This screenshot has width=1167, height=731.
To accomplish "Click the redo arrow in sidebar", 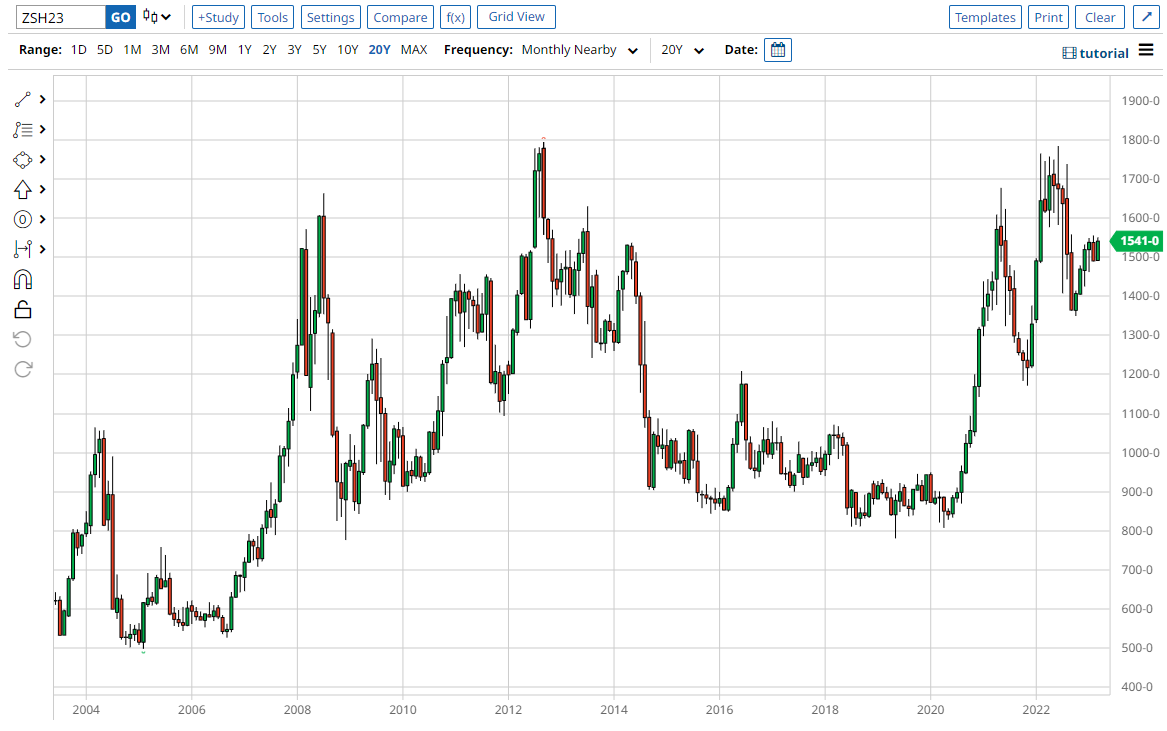I will pos(23,369).
